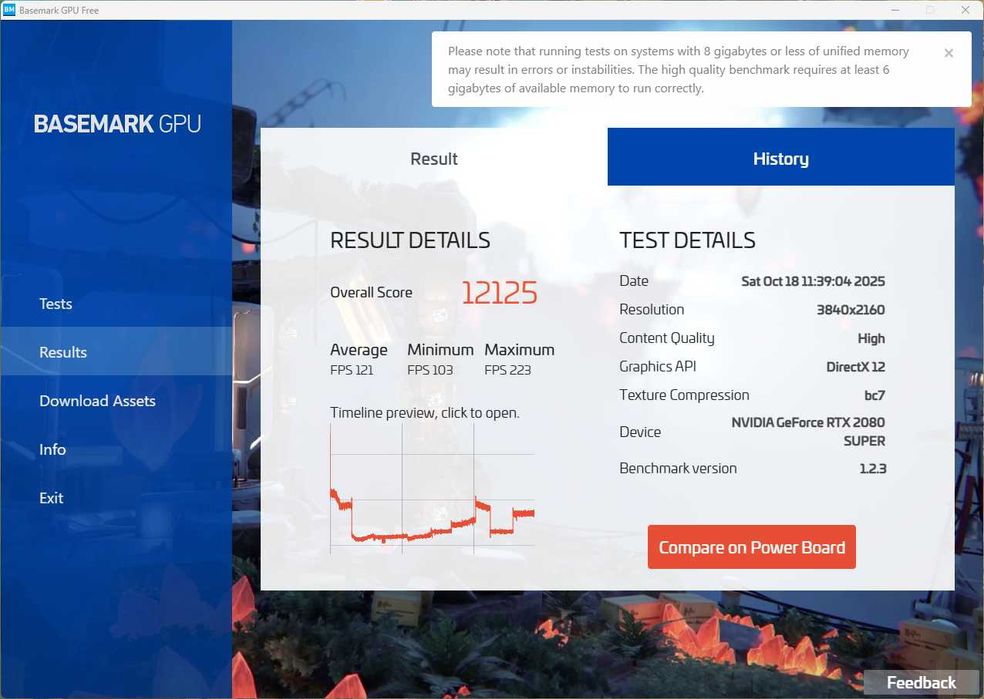Switch to the History tab

click(x=781, y=157)
